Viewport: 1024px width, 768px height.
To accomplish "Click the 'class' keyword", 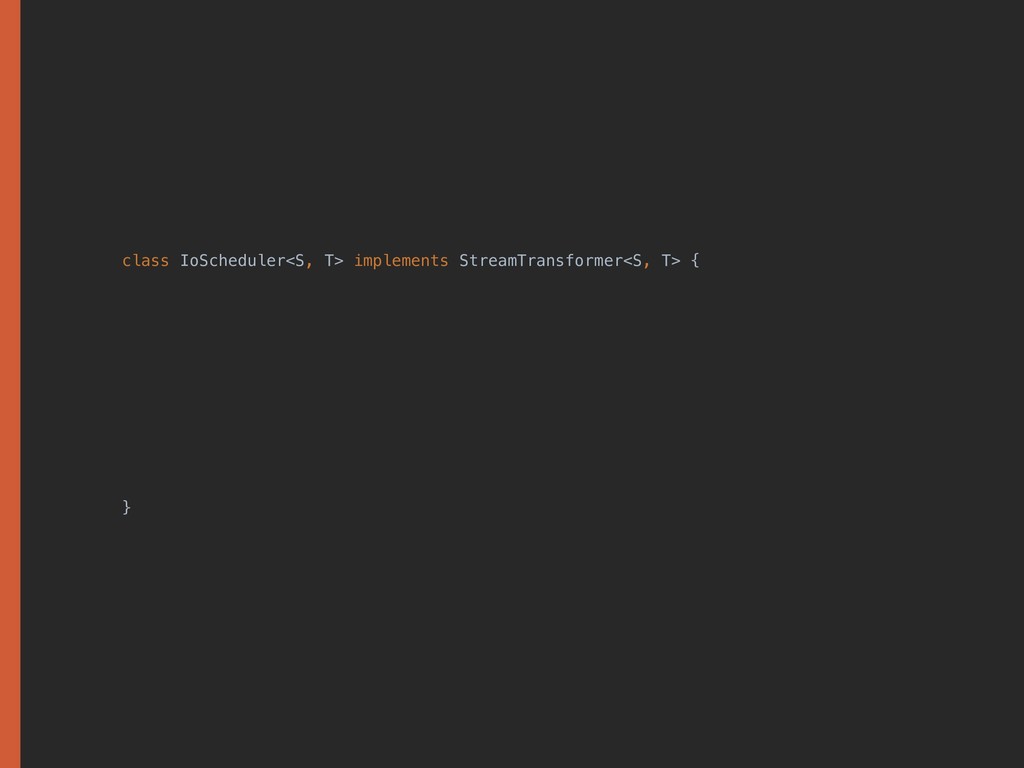I will coord(145,261).
